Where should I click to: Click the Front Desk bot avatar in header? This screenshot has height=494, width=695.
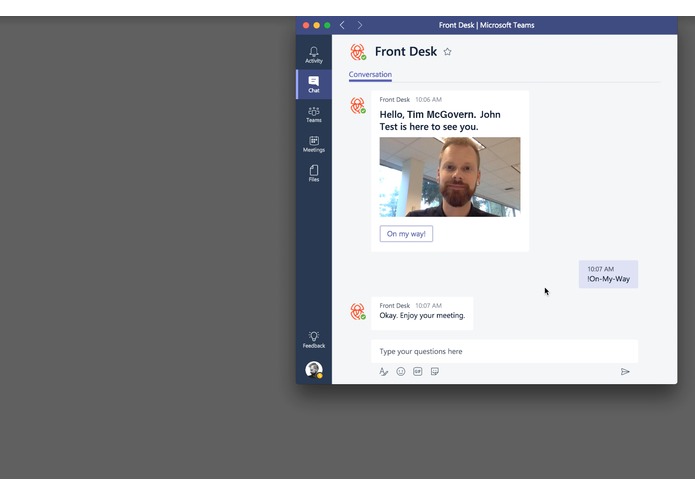(x=358, y=52)
